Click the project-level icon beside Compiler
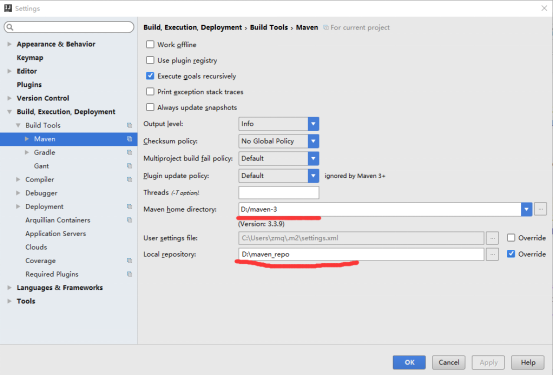Viewport: 553px width, 375px height. pos(129,179)
